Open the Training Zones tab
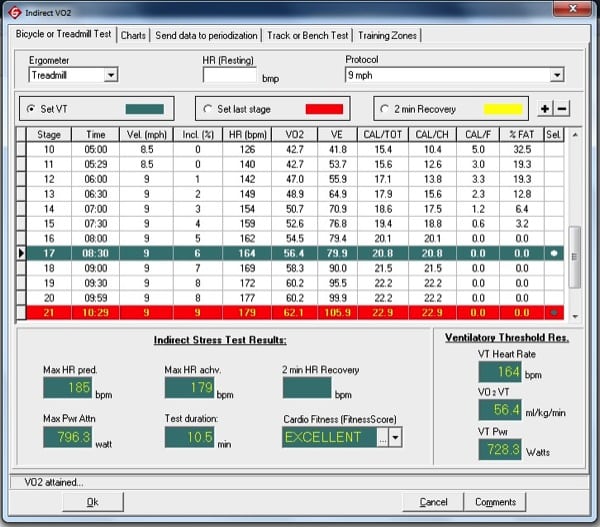Image resolution: width=600 pixels, height=527 pixels. tap(387, 36)
